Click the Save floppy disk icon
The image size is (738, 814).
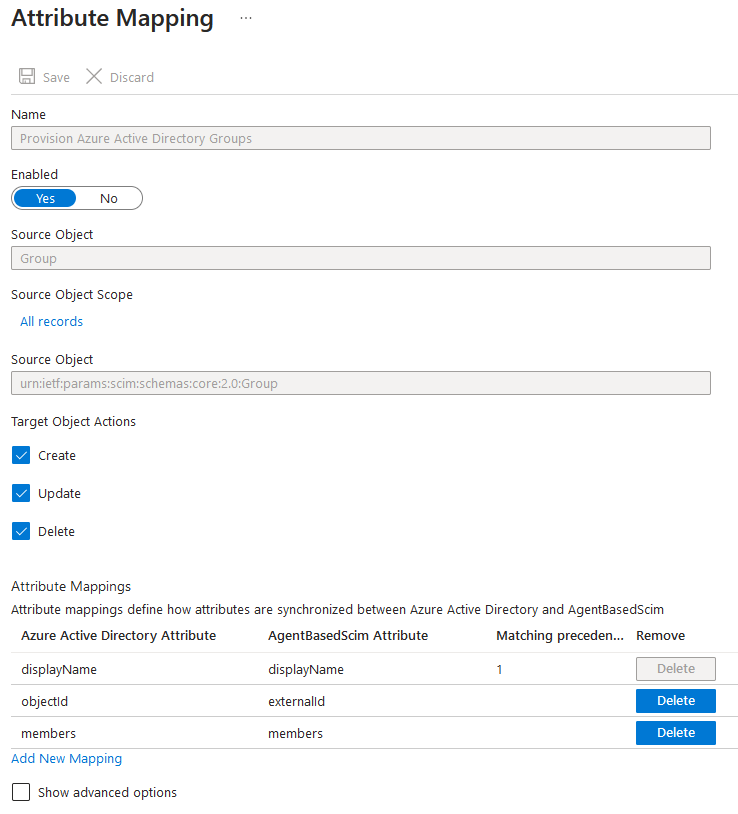(27, 76)
